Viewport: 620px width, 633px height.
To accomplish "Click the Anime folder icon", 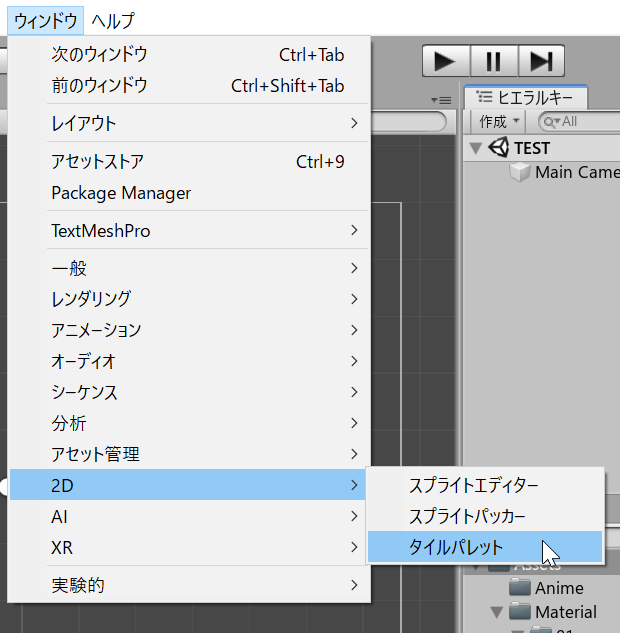I will [x=519, y=587].
